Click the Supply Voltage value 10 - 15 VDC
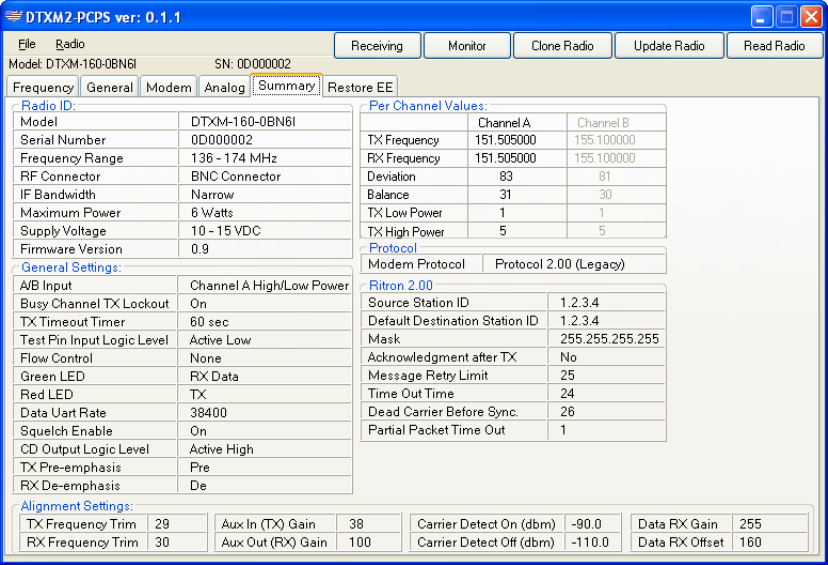 click(226, 231)
